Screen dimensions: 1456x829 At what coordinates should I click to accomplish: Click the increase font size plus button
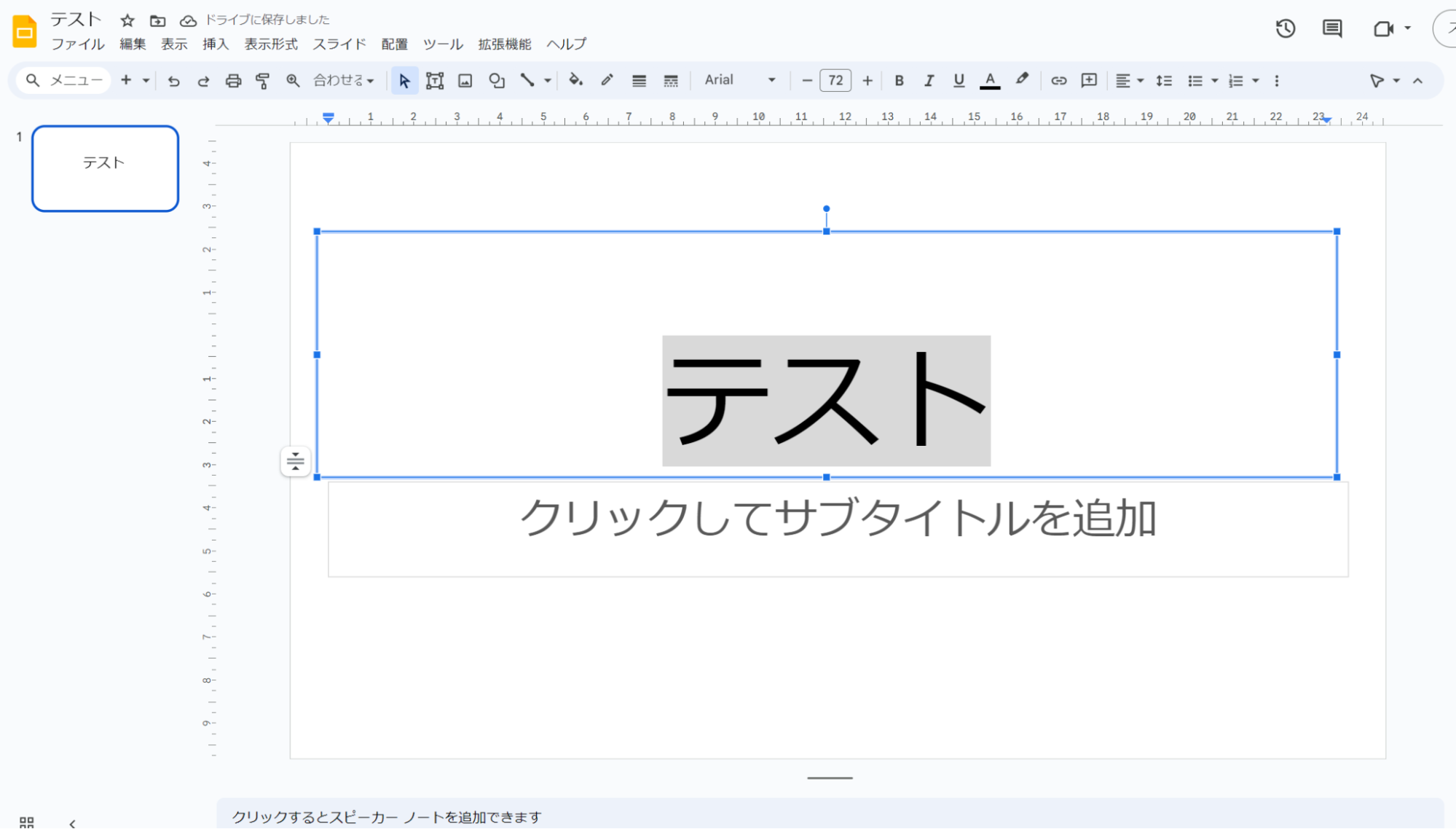867,81
